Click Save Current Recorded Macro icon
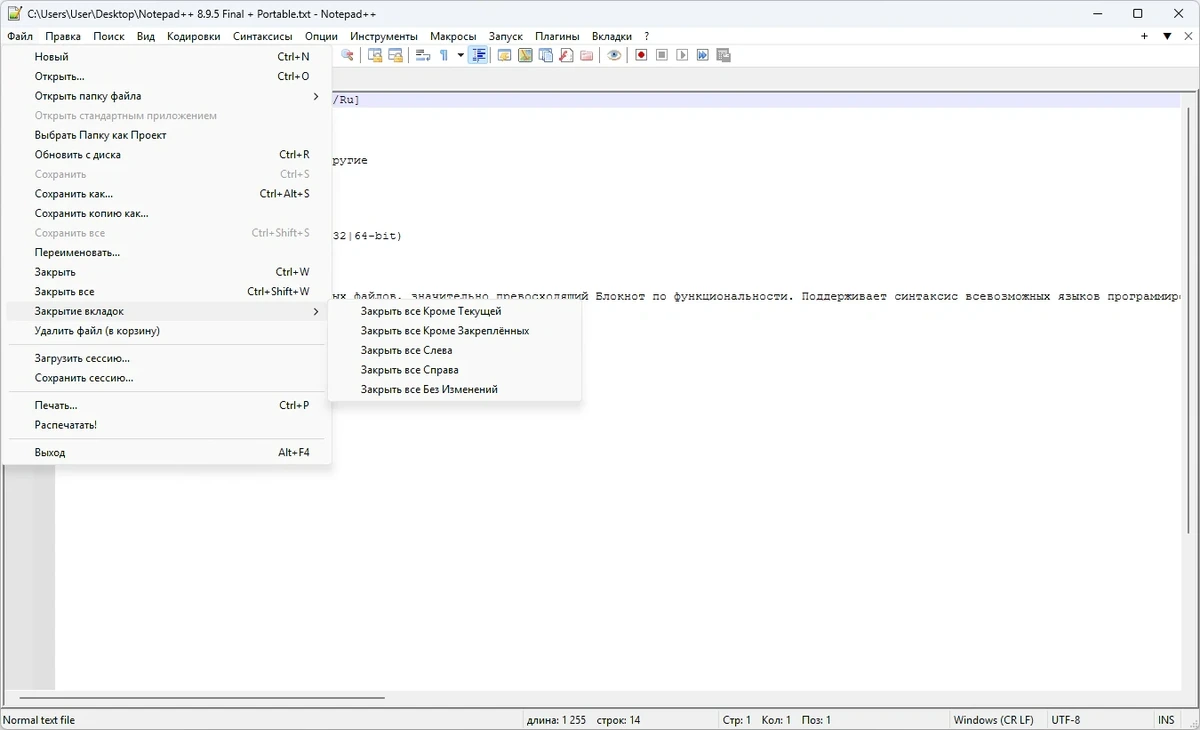Screen dimensions: 1200x730 tap(723, 55)
